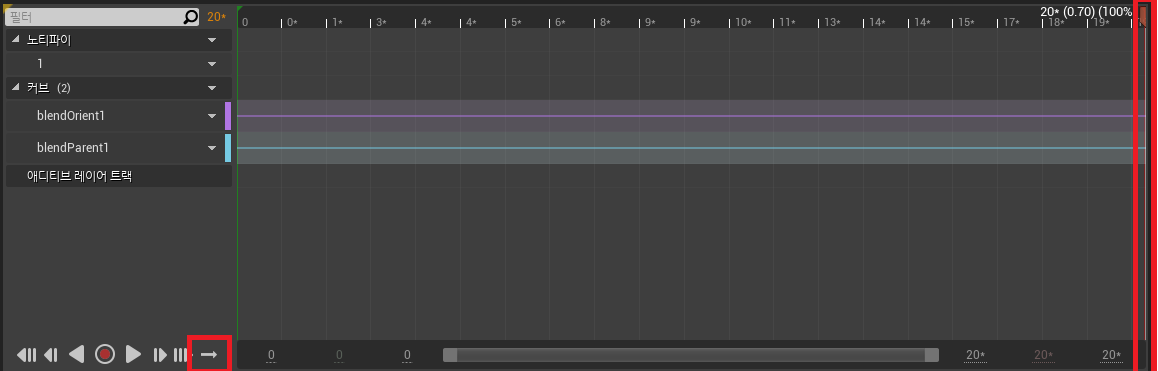Grab the left handle of range scrollbar

click(x=450, y=355)
